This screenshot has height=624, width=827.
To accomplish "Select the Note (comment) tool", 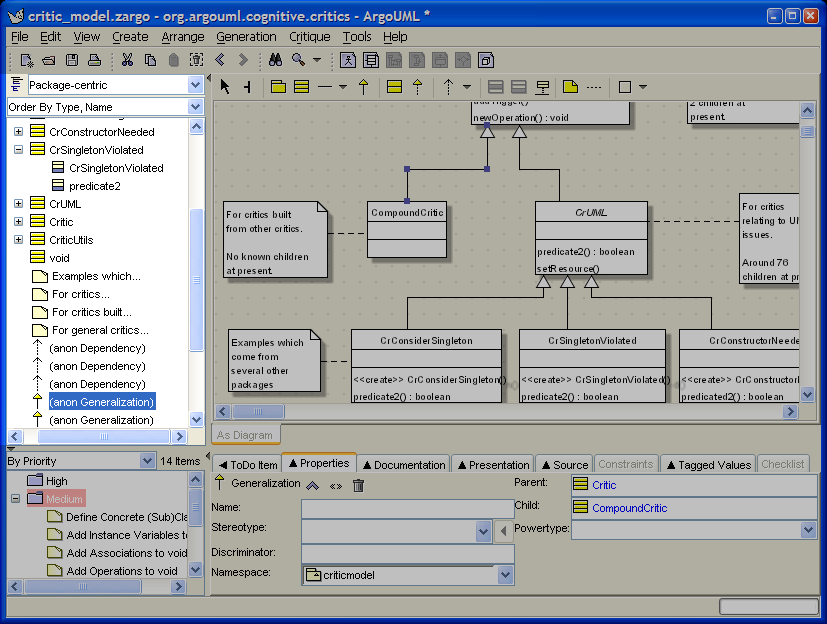I will (570, 87).
